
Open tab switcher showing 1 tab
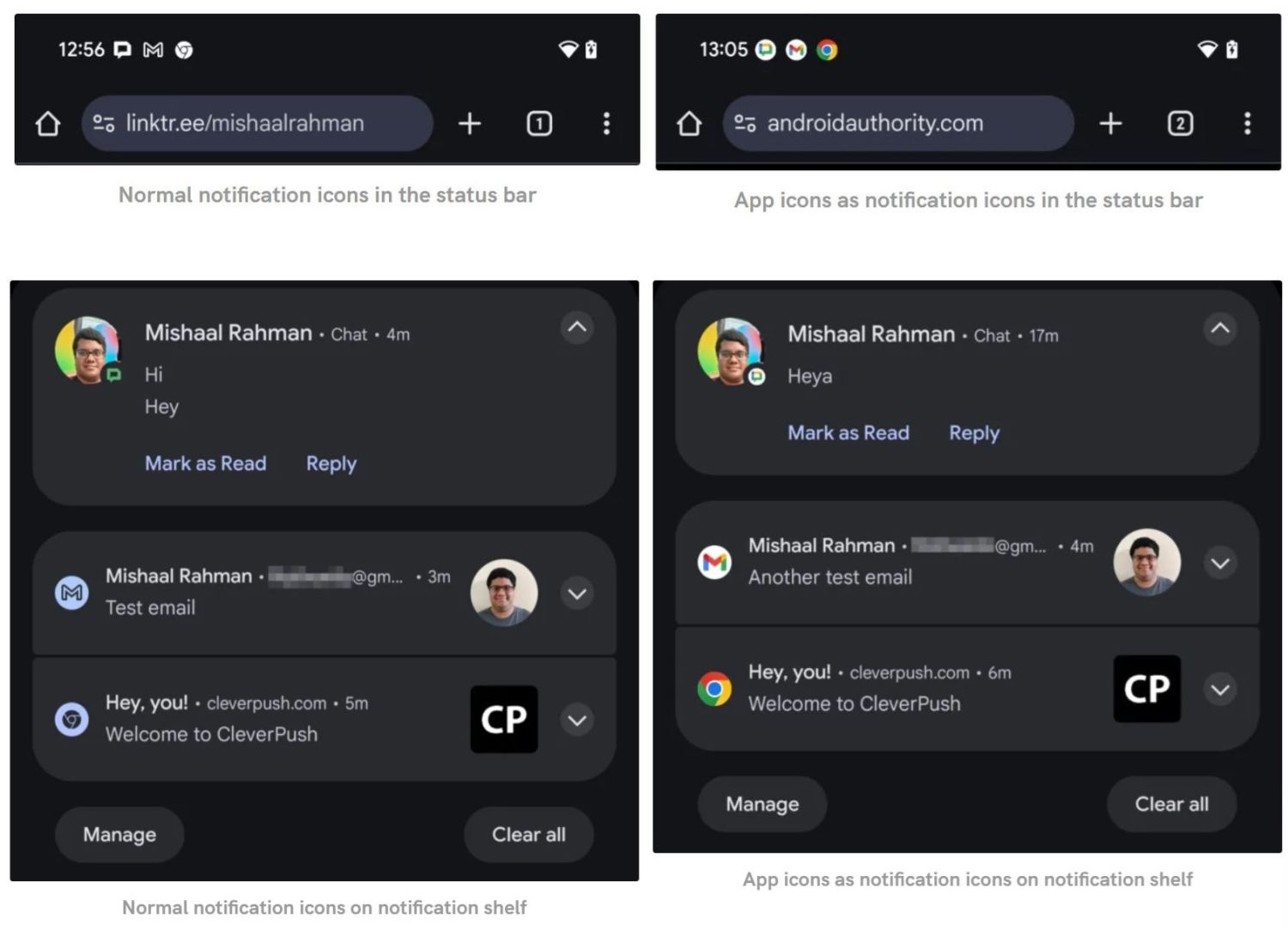(539, 124)
